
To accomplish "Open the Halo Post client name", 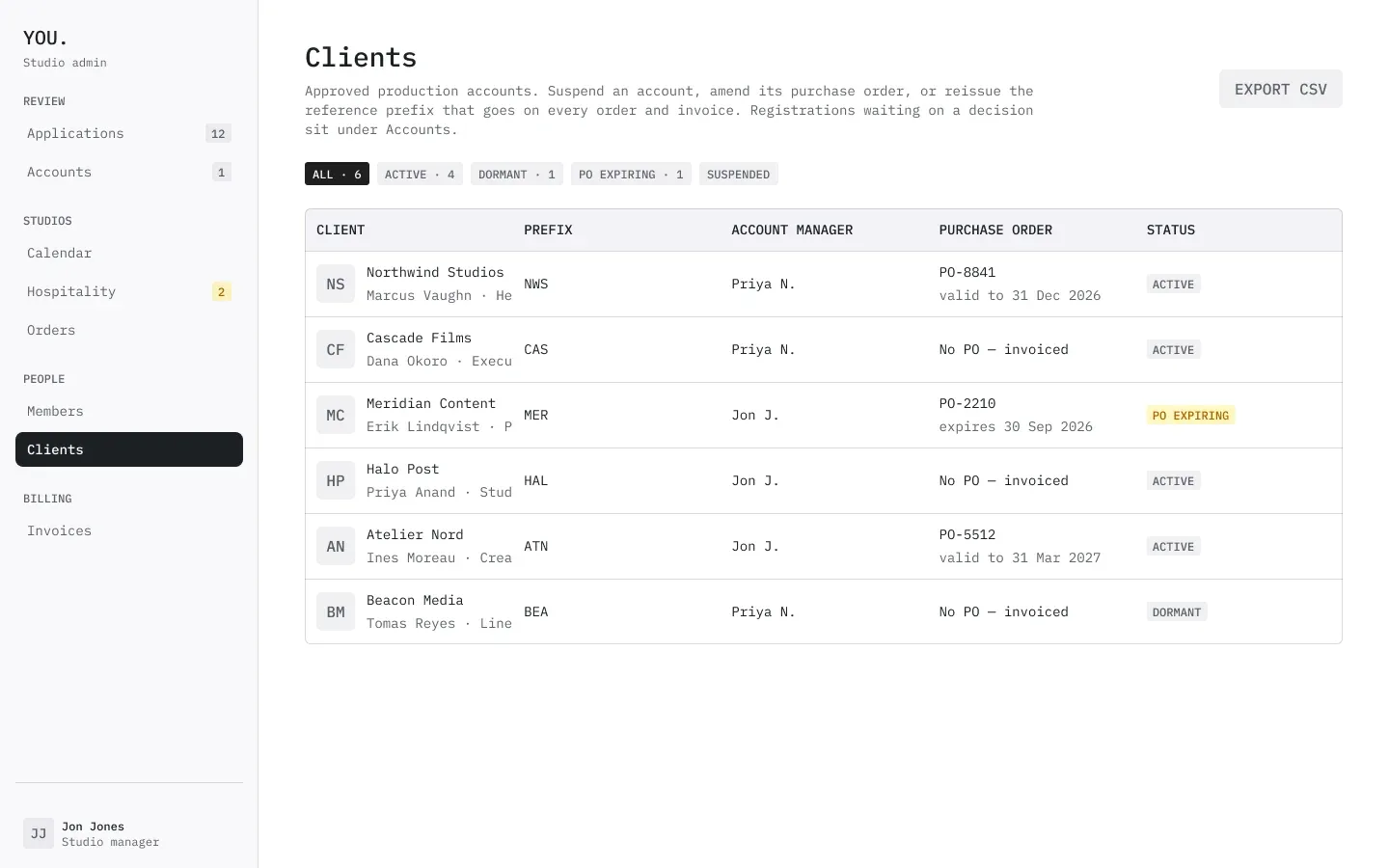I will point(402,470).
